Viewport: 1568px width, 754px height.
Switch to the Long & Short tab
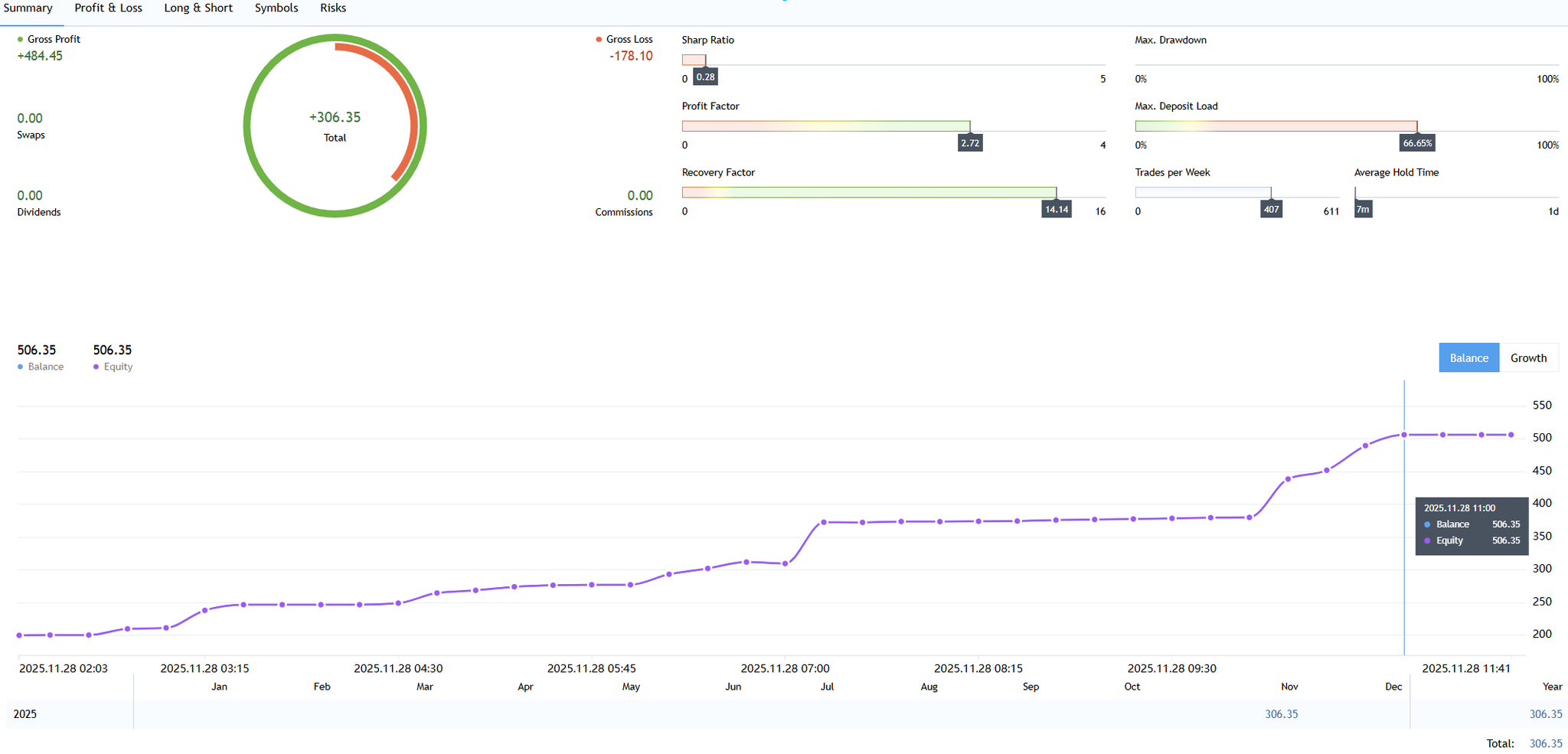[x=198, y=8]
